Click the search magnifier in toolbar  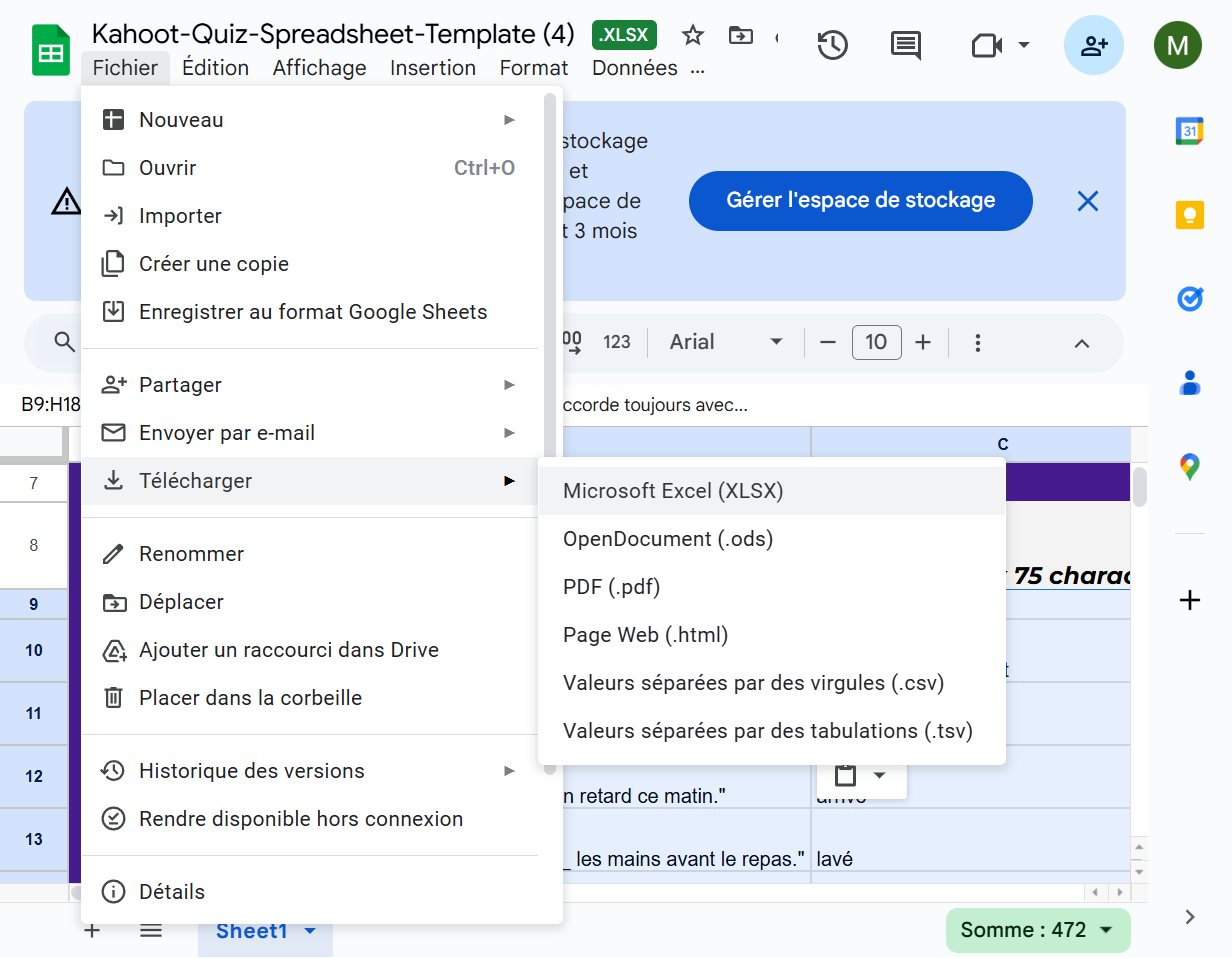click(65, 342)
